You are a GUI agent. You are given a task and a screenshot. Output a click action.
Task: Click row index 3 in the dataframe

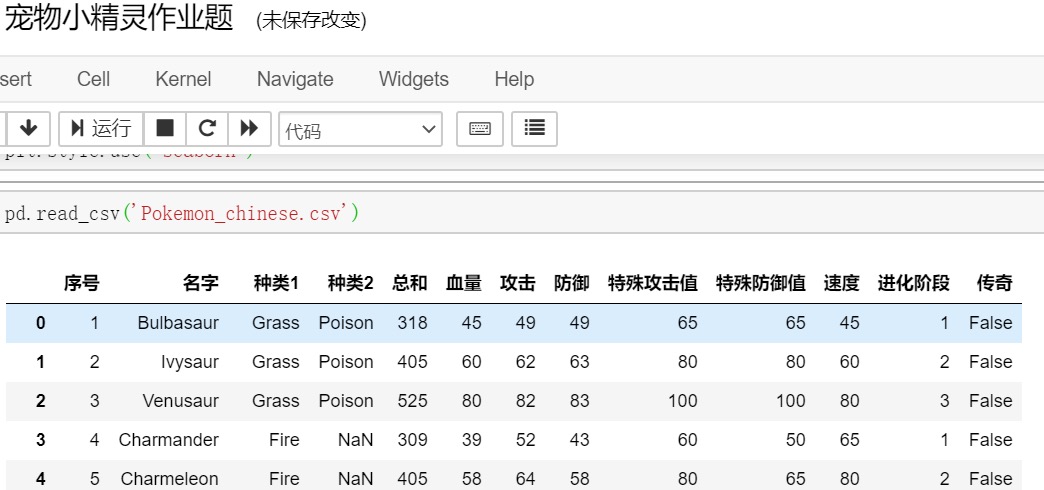pyautogui.click(x=41, y=440)
